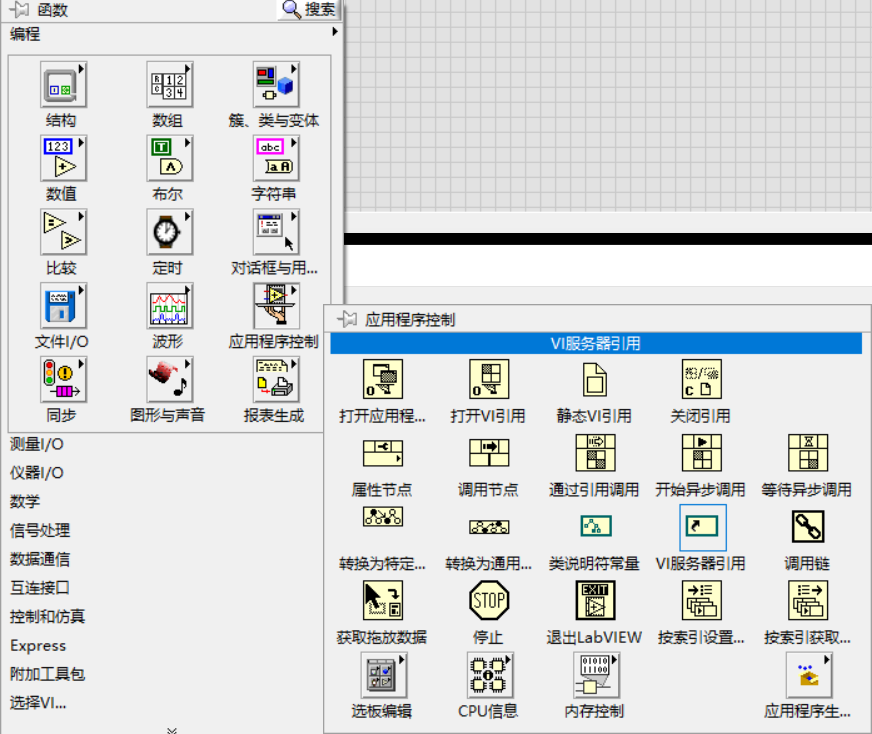
Task: Select the 属性节点 (Property Node) icon
Action: (385, 454)
